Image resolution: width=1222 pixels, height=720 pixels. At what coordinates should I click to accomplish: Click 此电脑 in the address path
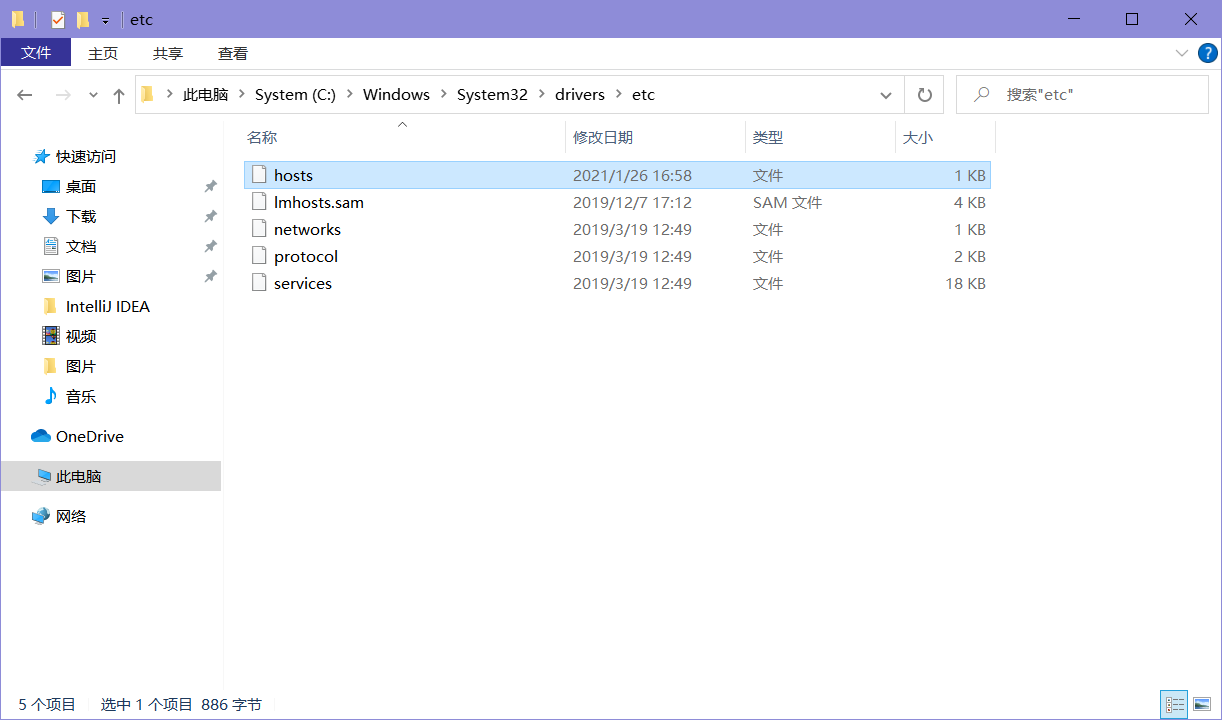pyautogui.click(x=206, y=94)
